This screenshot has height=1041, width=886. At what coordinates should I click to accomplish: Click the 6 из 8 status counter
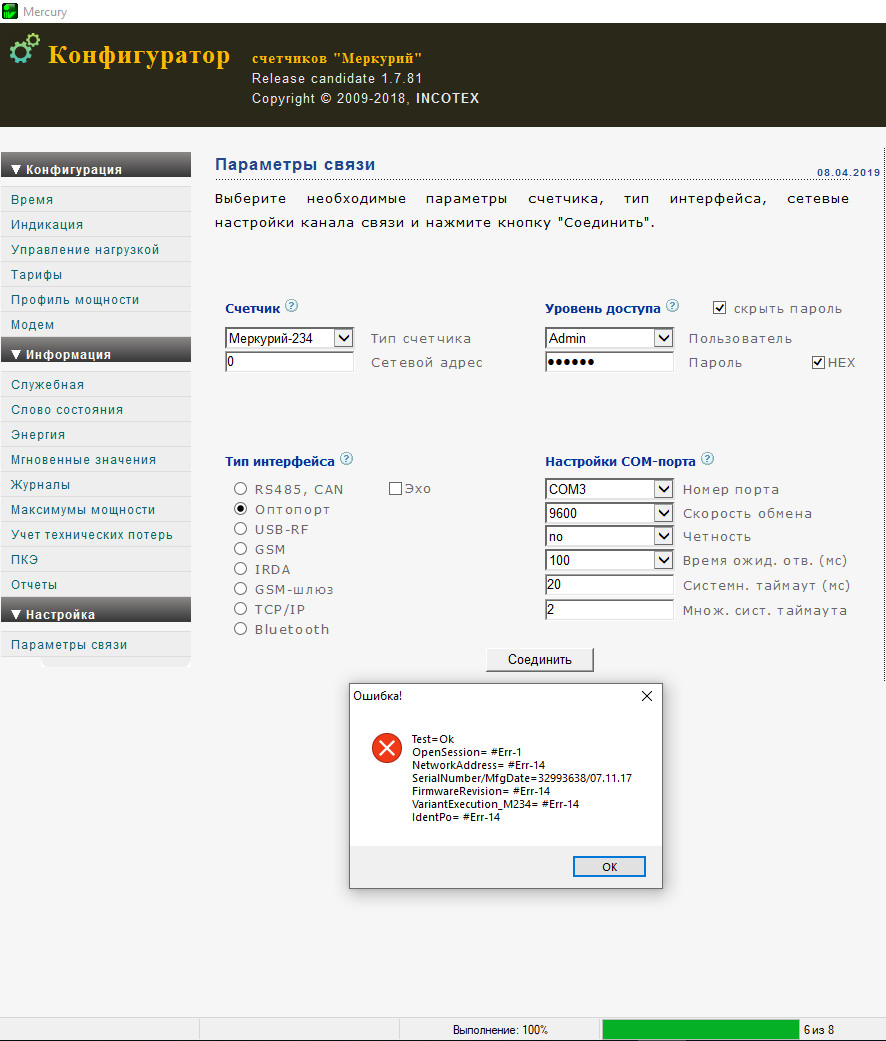click(x=819, y=1030)
